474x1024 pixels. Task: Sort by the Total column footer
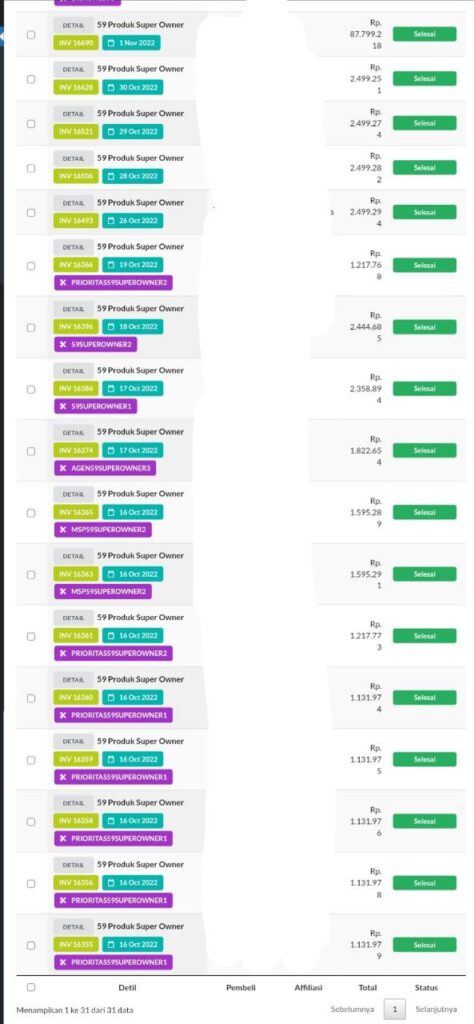[x=368, y=988]
